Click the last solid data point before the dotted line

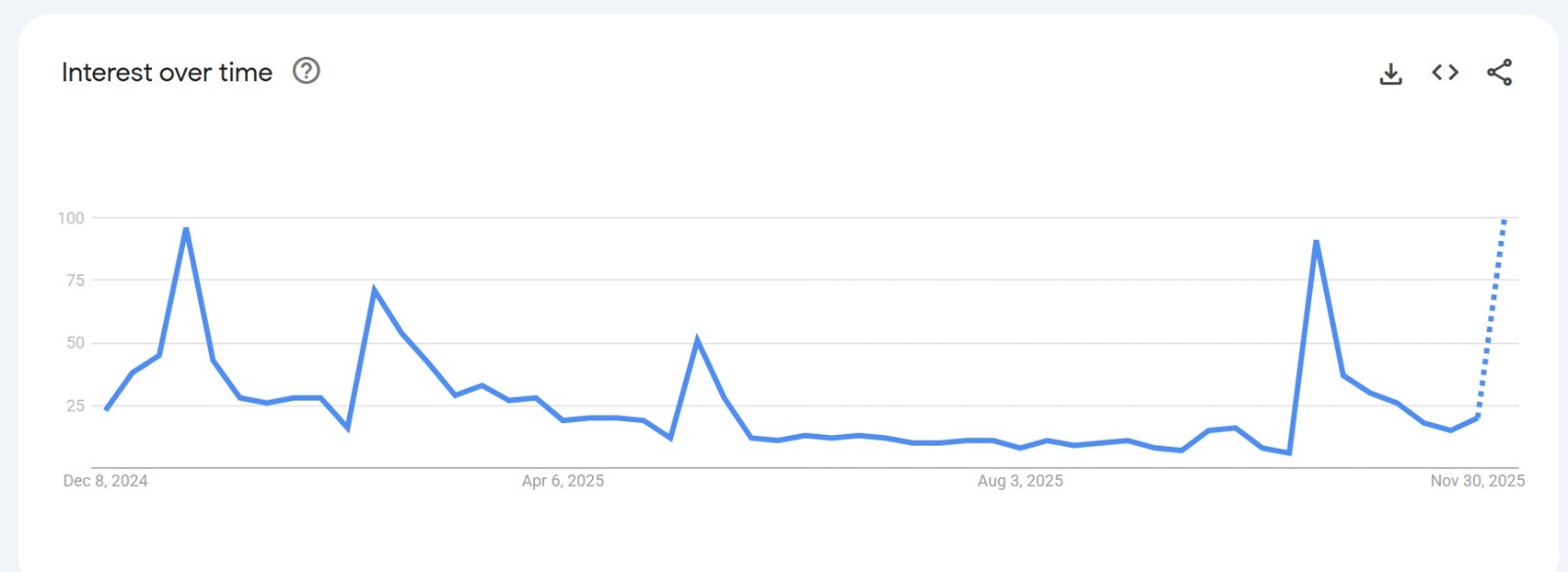(x=1477, y=418)
